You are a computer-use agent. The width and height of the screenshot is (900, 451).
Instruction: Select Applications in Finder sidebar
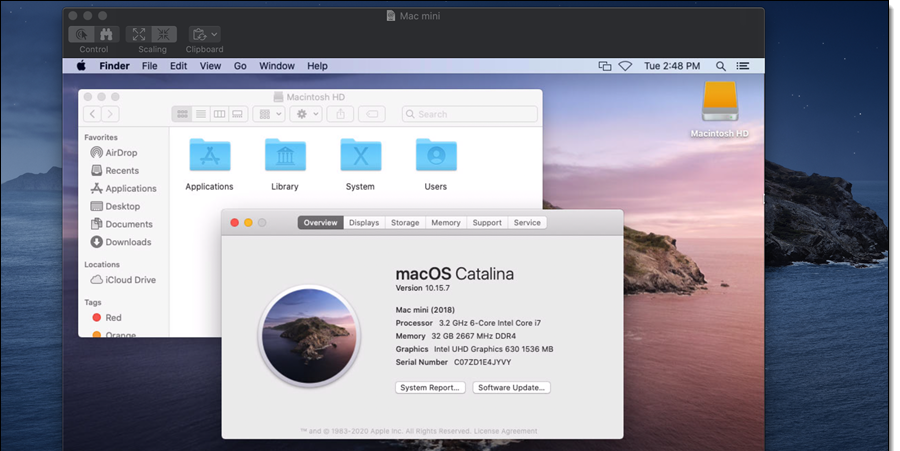[x=123, y=188]
